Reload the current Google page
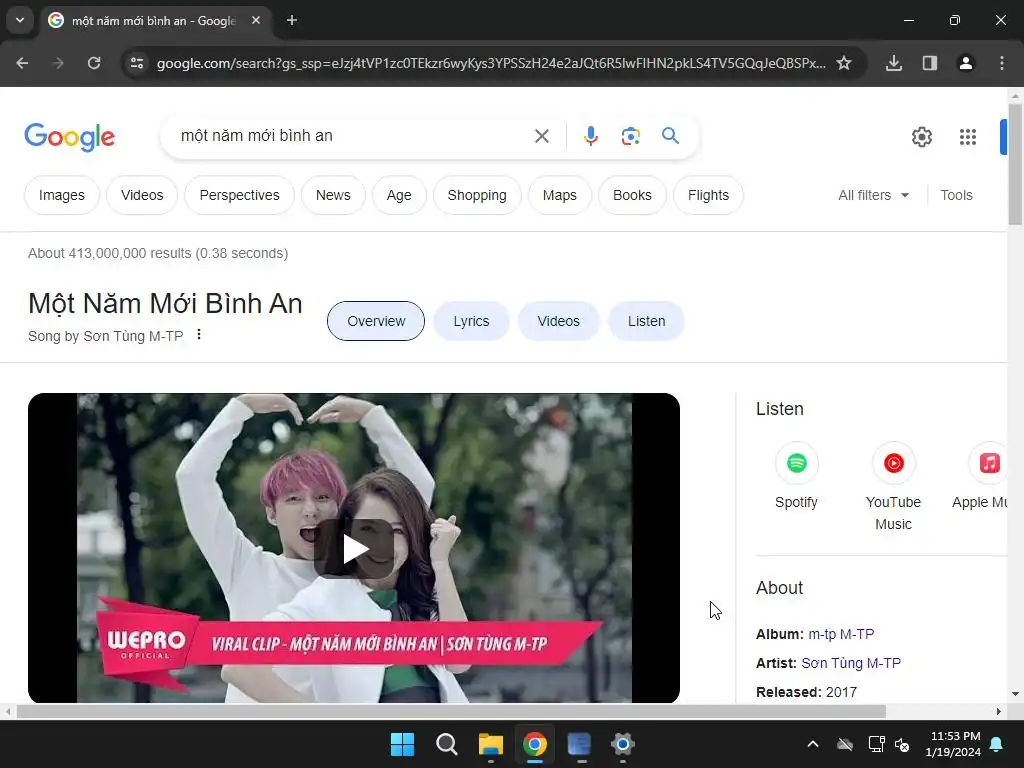 tap(94, 63)
